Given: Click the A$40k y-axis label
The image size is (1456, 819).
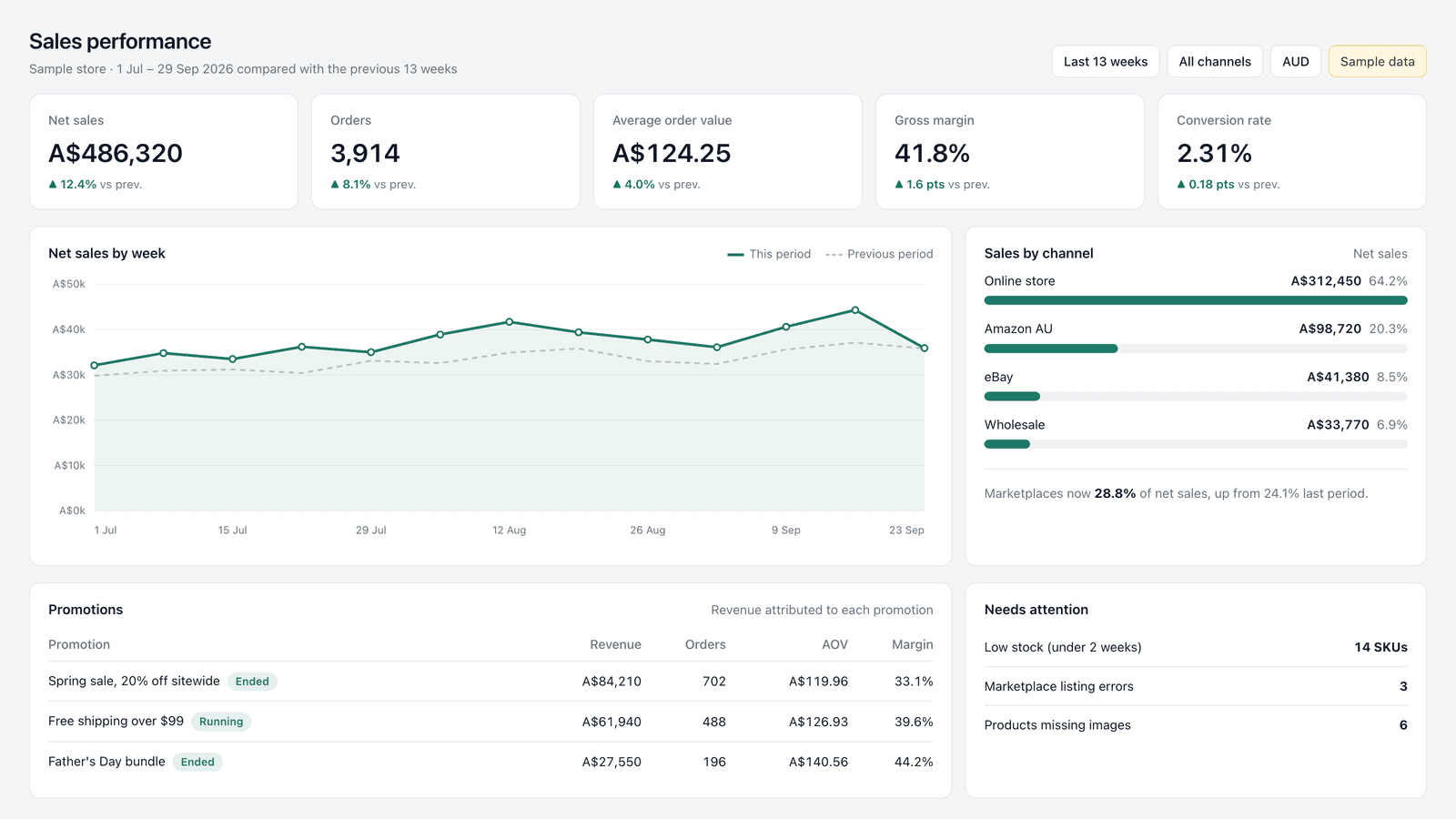Looking at the screenshot, I should 69,329.
